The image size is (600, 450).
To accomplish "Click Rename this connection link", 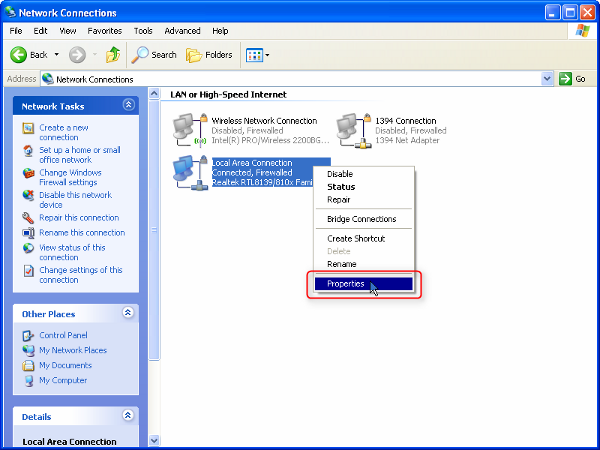I will [82, 233].
